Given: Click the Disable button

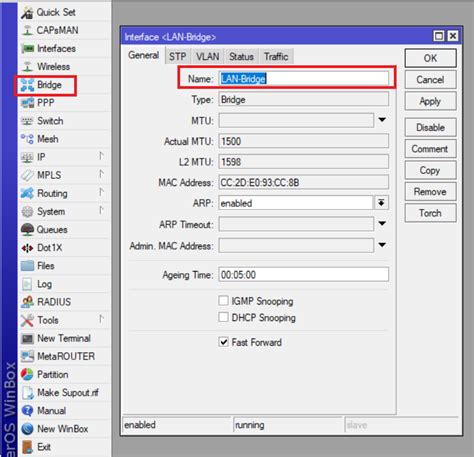Looking at the screenshot, I should [430, 127].
